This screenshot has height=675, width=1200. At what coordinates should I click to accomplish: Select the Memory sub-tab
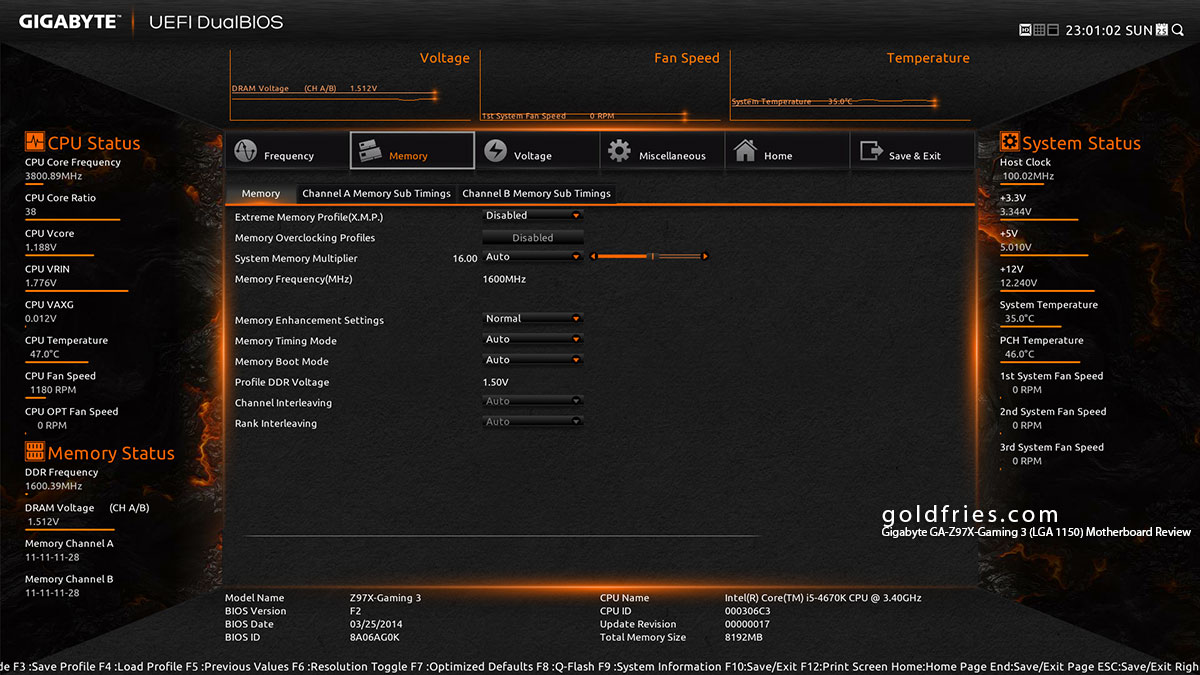point(261,193)
